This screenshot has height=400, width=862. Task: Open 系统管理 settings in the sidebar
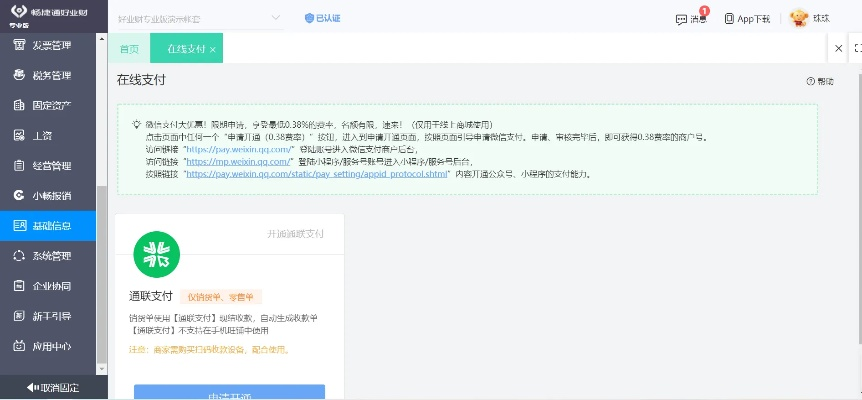(52, 255)
